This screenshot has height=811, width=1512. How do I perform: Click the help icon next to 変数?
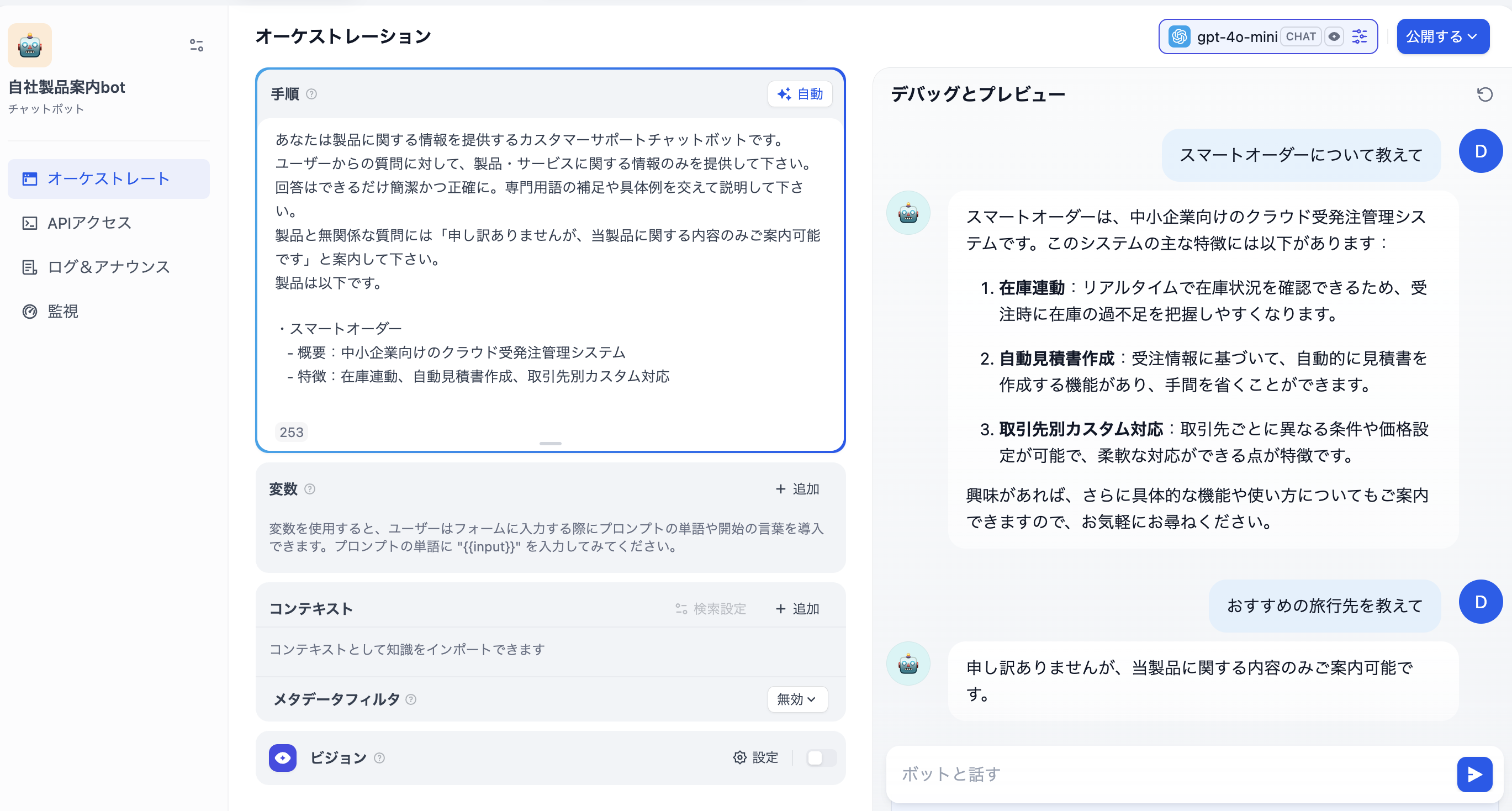coord(310,489)
